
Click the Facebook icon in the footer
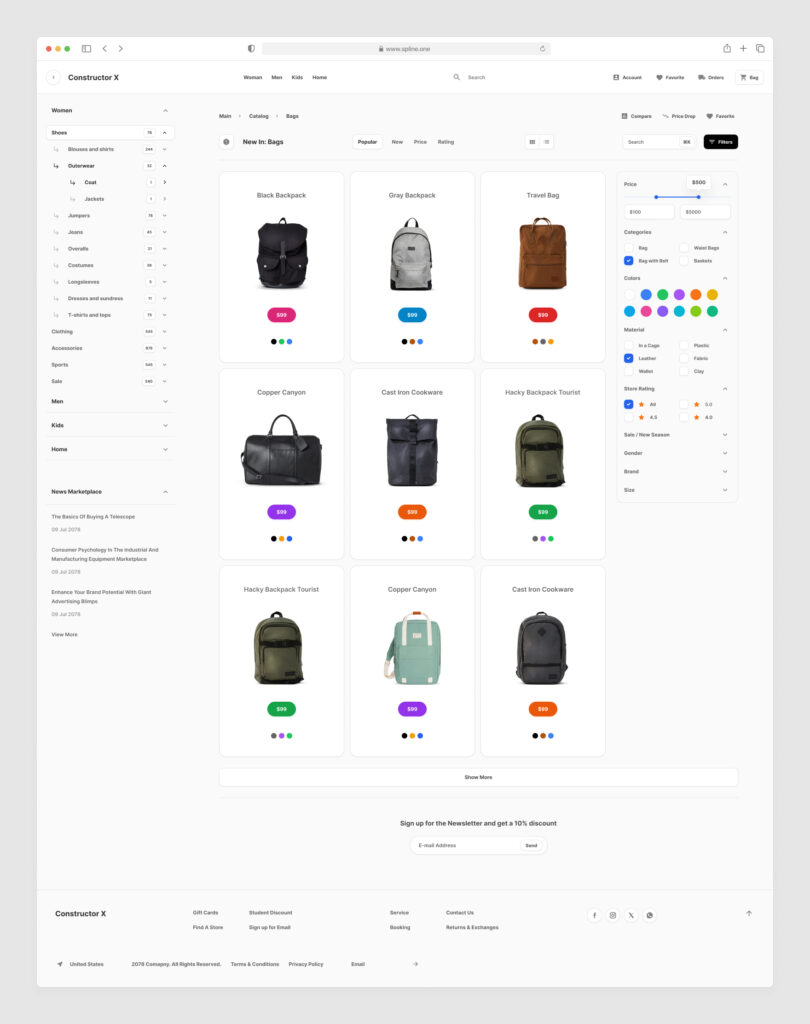pos(594,915)
